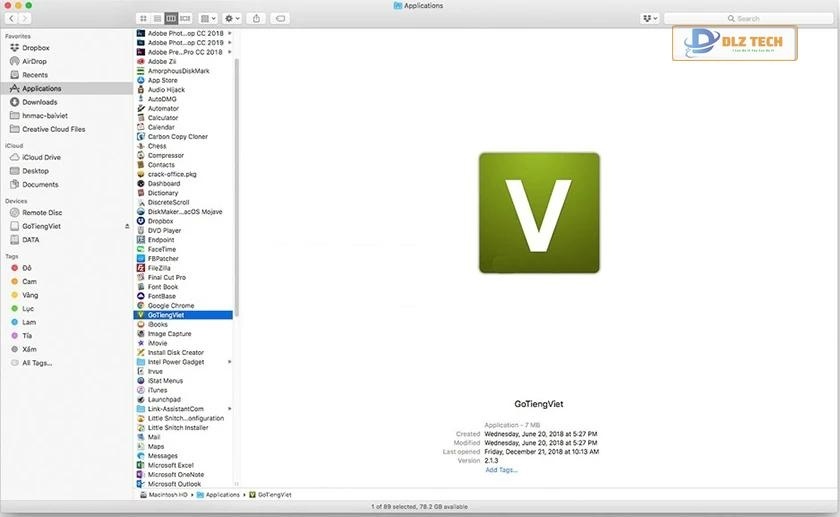Screen dimensions: 840x517
Task: Open iCloud Drive in the sidebar
Action: tap(41, 157)
